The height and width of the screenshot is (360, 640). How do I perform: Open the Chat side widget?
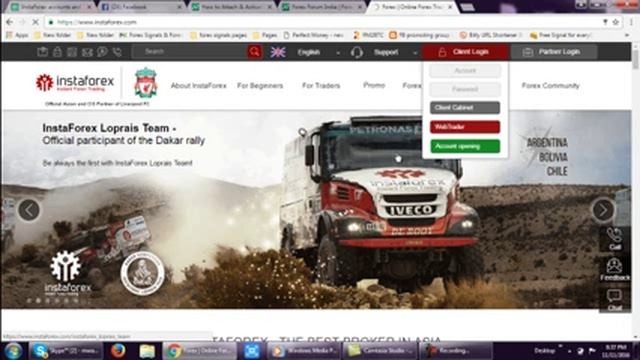point(614,300)
